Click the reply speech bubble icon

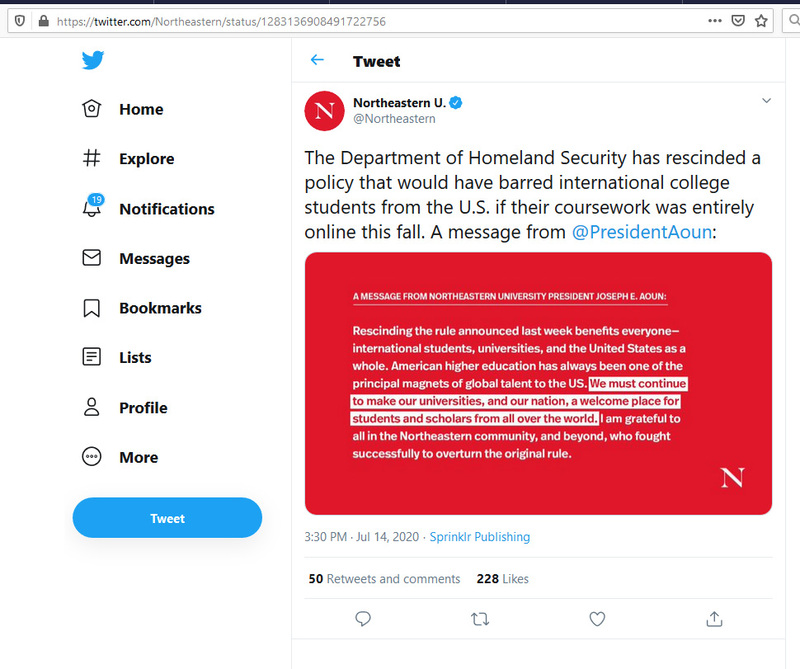point(363,619)
